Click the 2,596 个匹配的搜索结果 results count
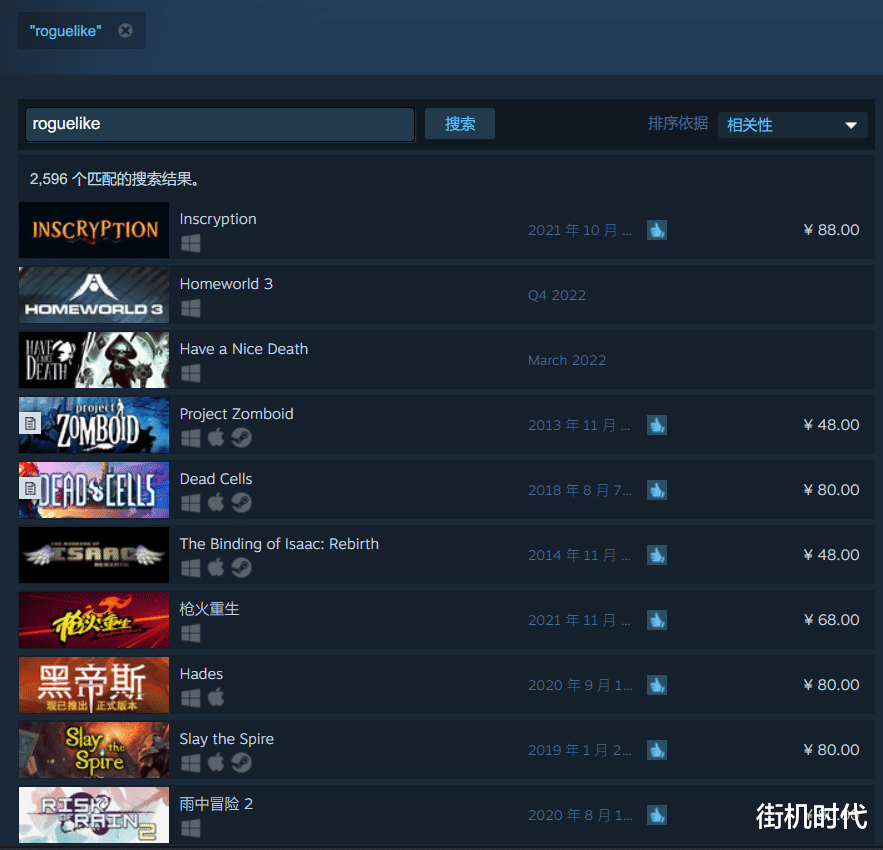The width and height of the screenshot is (883, 850). pos(114,179)
